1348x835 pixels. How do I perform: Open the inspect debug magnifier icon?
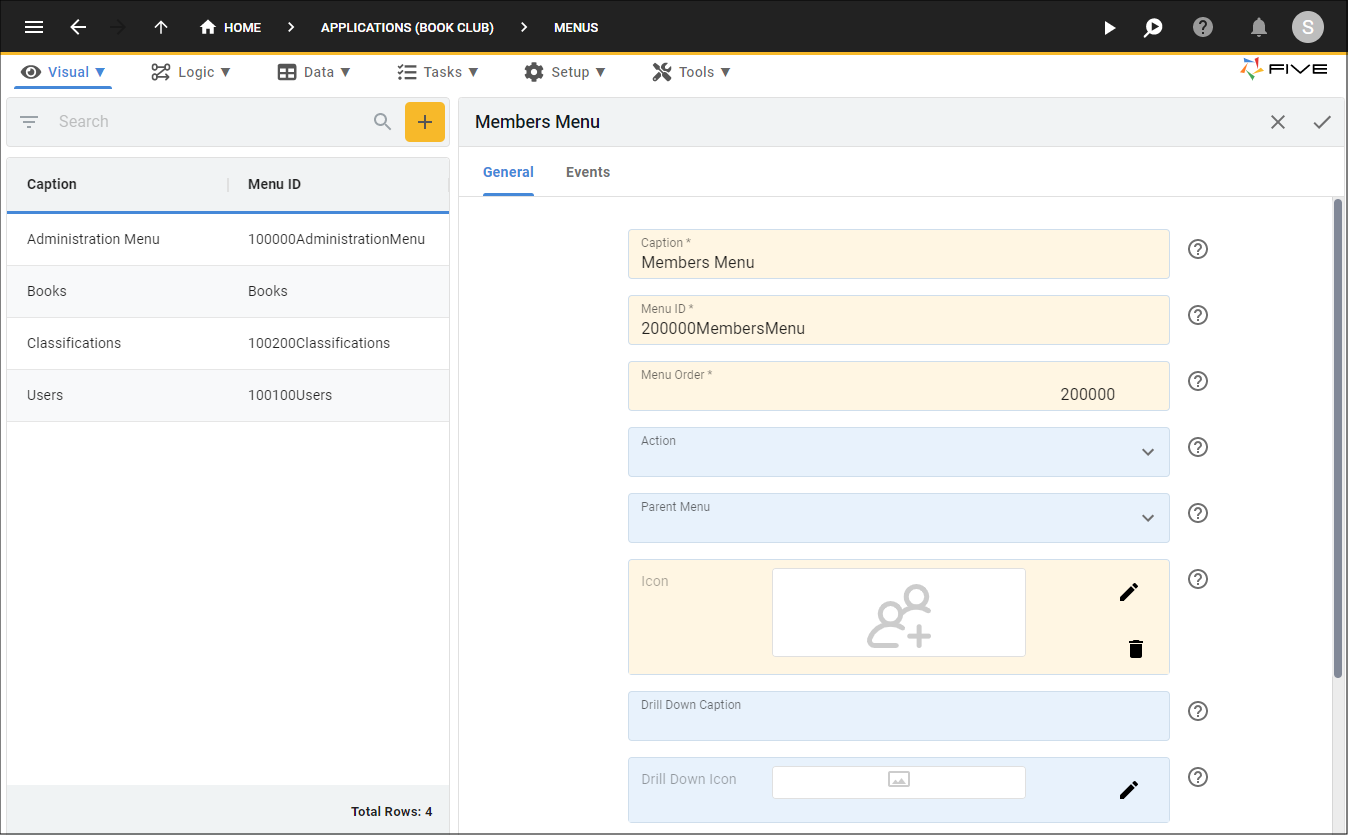(1153, 28)
